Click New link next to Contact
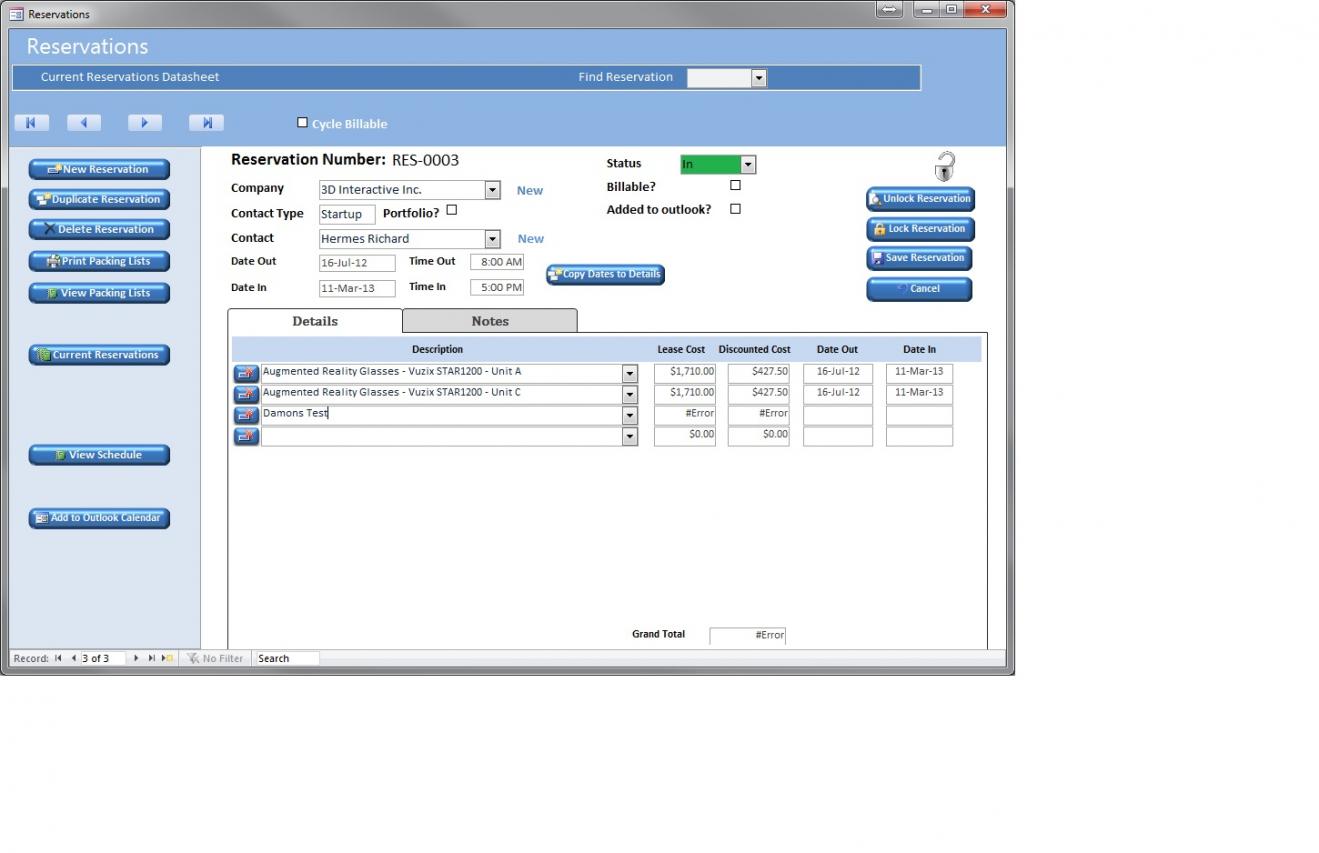 point(530,239)
